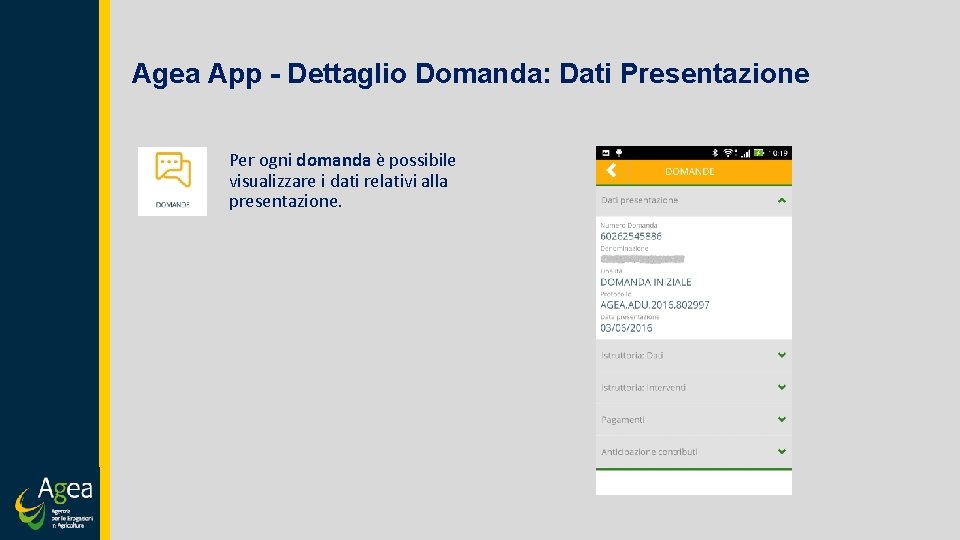This screenshot has width=960, height=540.
Task: Select the Istruttoria: Dati row label
Action: point(632,355)
